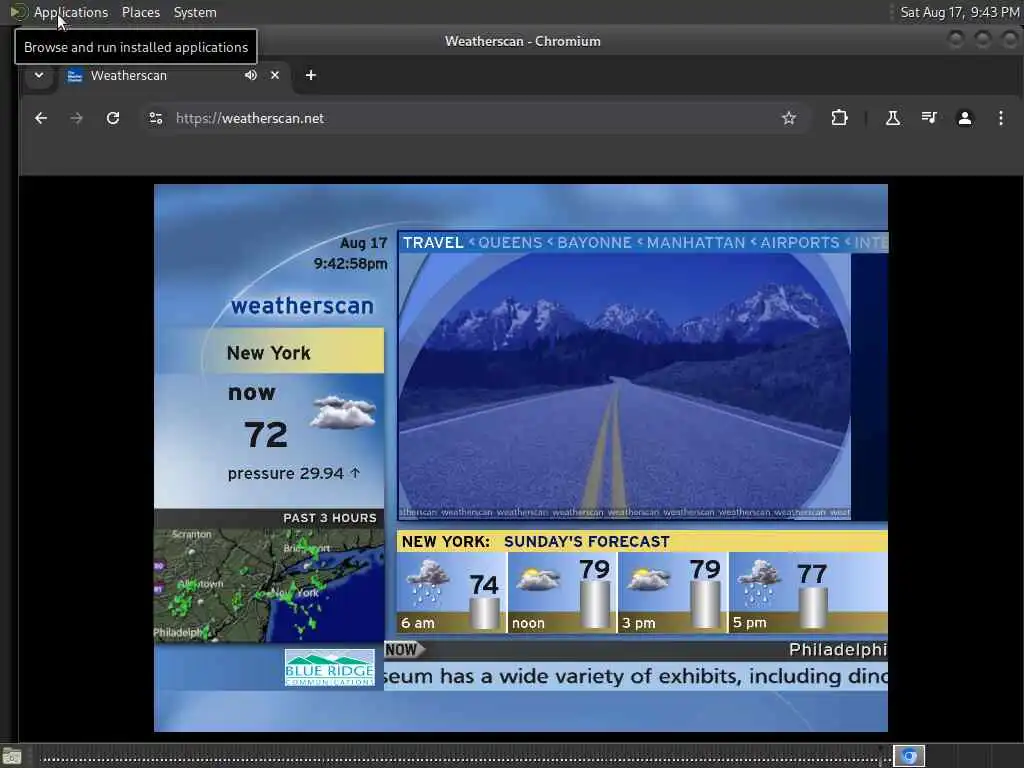Click the current temperature 72
Image resolution: width=1024 pixels, height=768 pixels.
pyautogui.click(x=266, y=434)
